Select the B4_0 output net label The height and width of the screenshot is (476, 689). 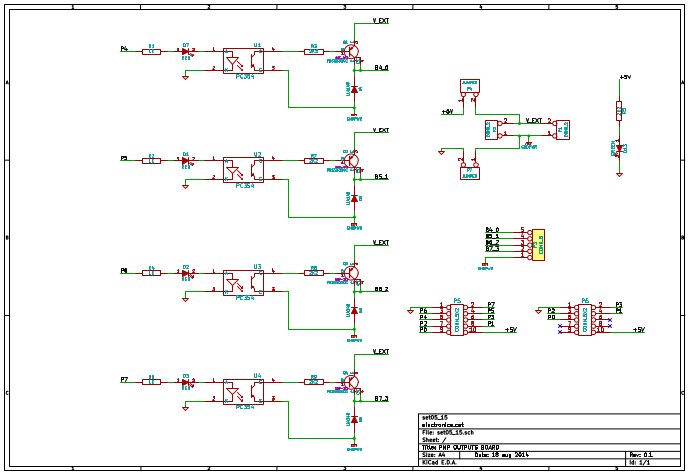pos(381,68)
